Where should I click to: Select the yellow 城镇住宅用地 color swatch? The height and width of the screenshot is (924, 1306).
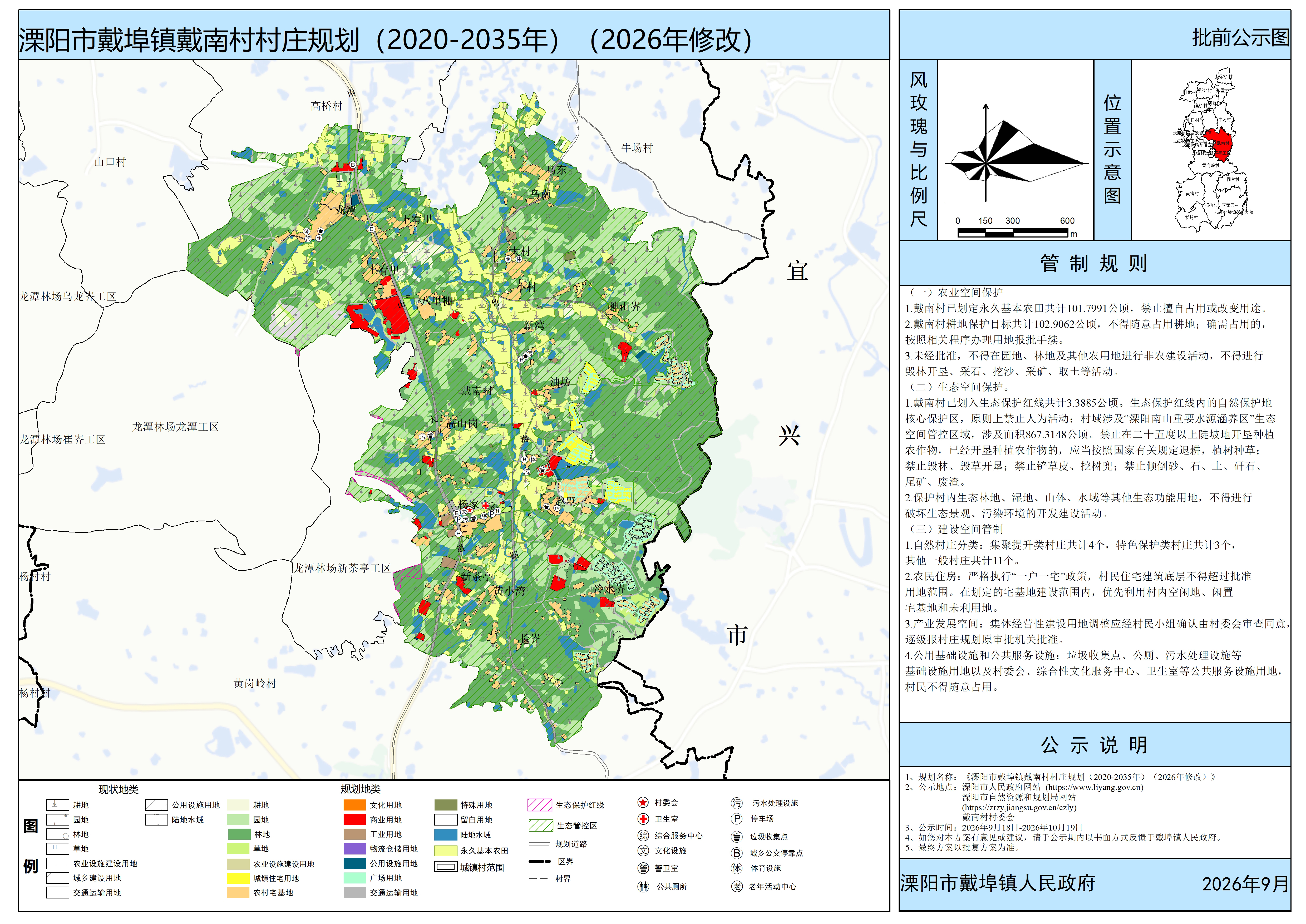(238, 878)
